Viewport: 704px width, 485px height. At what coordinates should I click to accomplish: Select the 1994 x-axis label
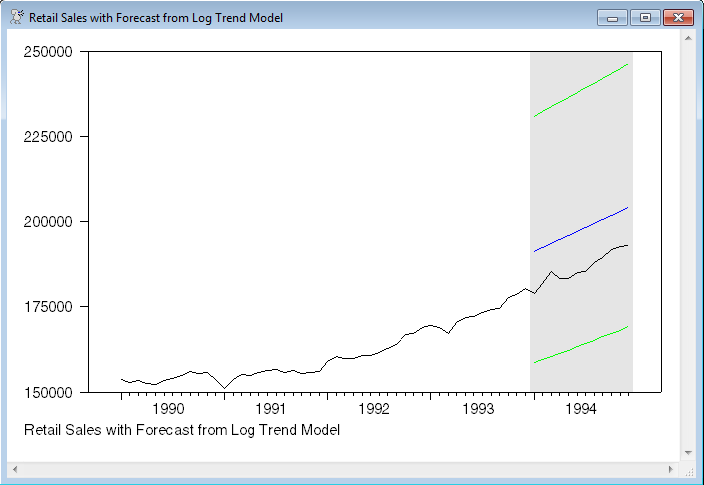(581, 409)
